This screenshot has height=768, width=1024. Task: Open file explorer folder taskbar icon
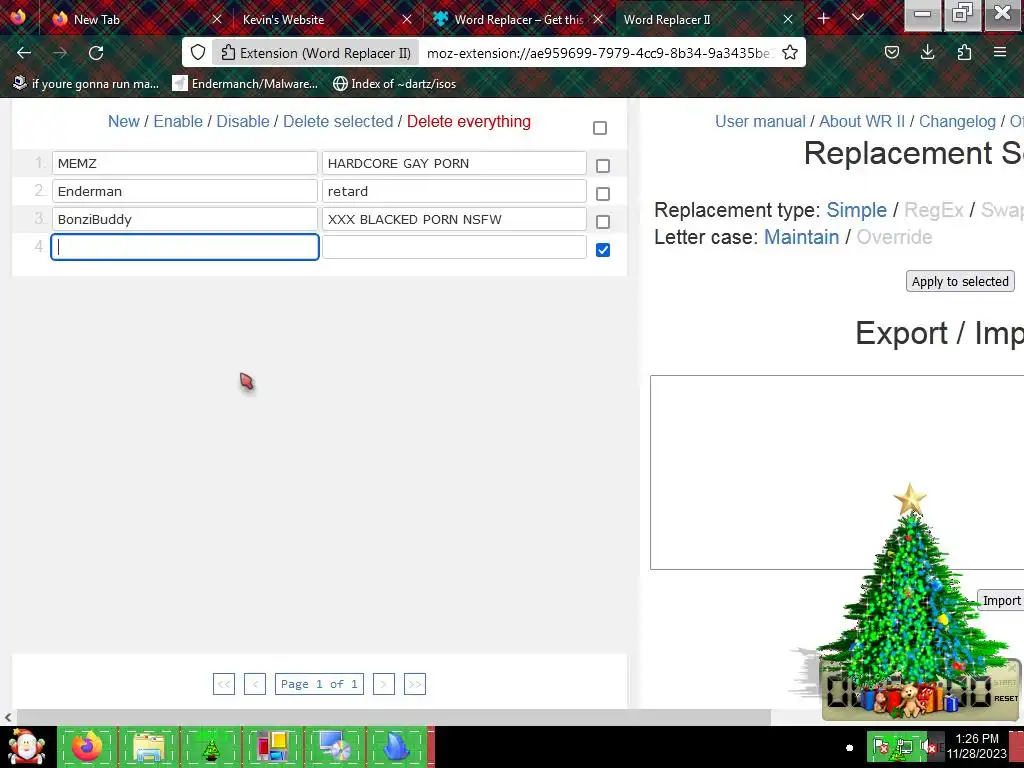pyautogui.click(x=149, y=747)
